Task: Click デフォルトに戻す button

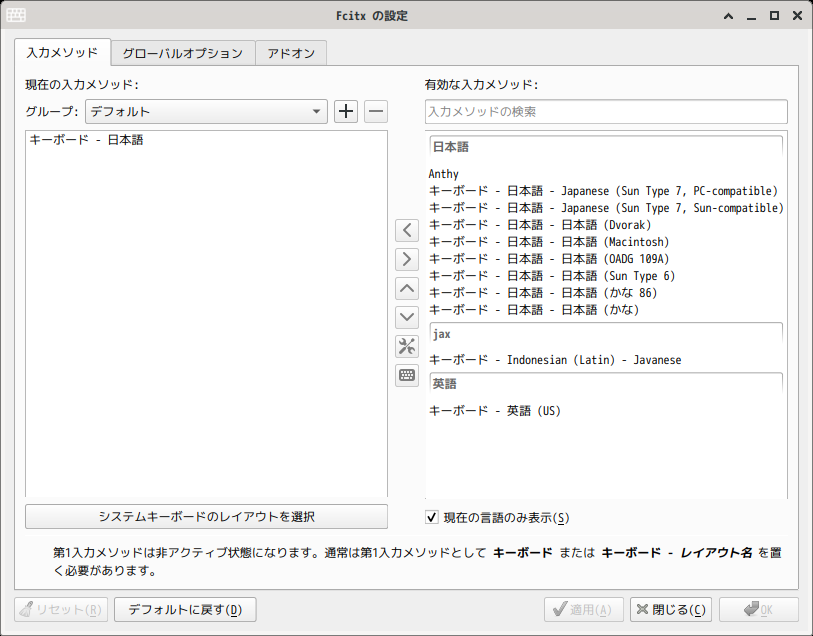Action: tap(185, 610)
